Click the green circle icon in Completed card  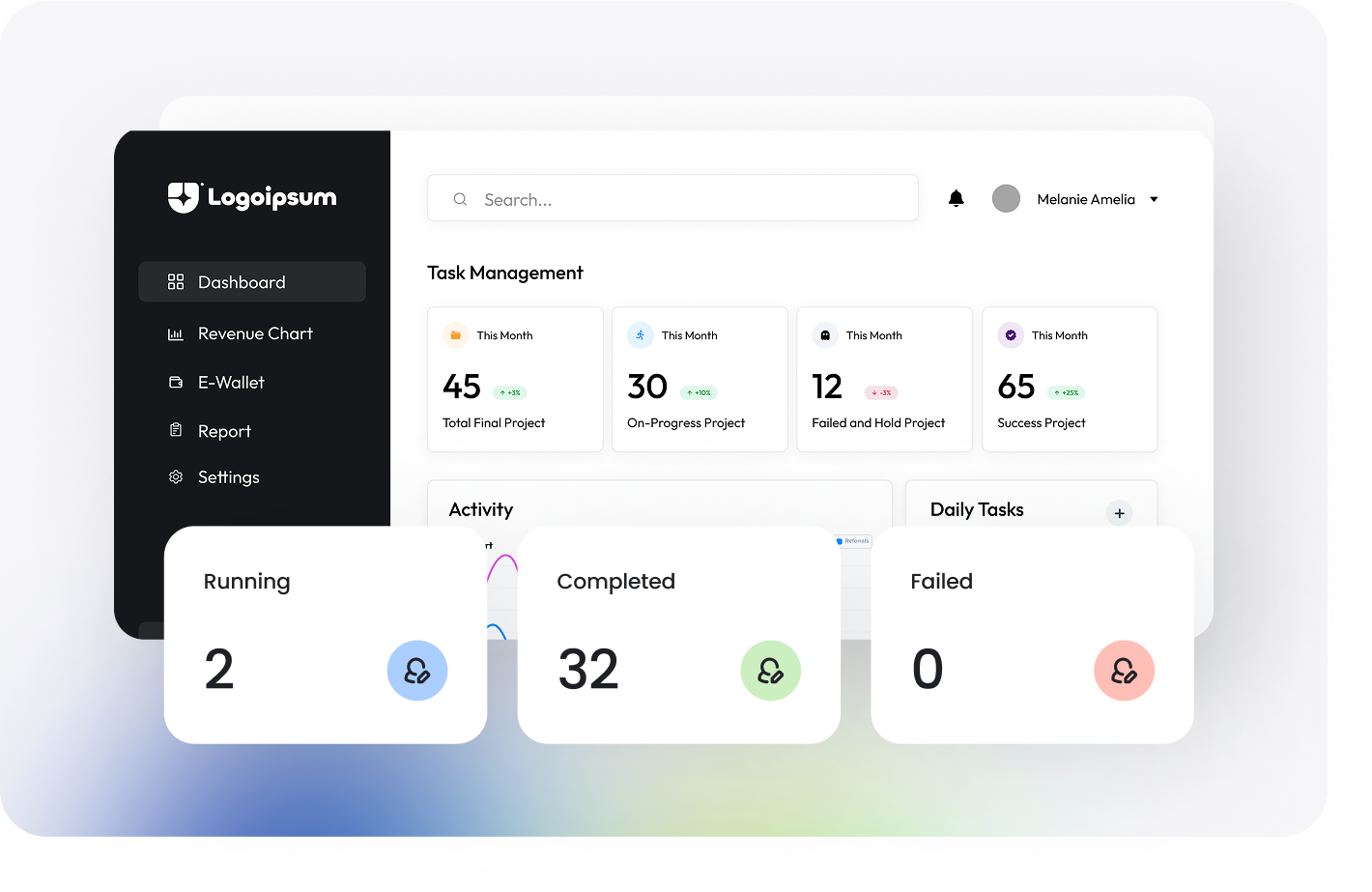click(770, 671)
